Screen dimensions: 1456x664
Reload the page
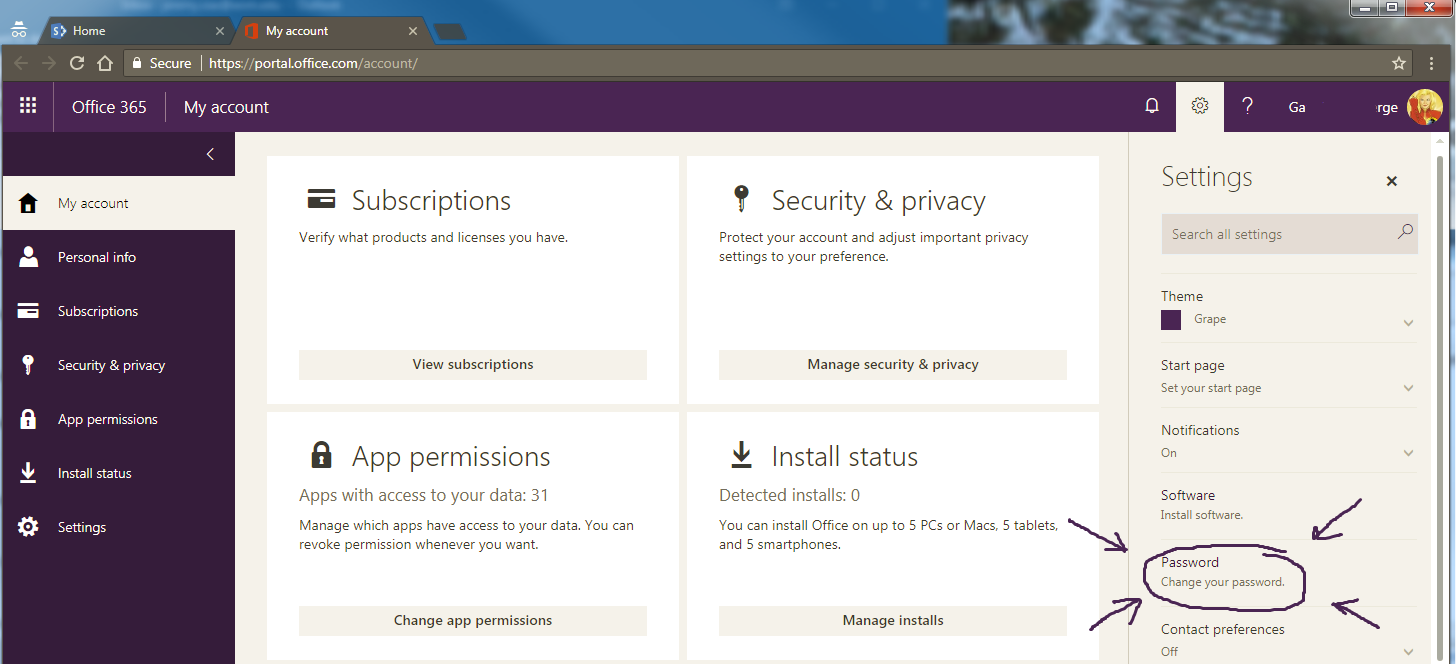click(76, 63)
